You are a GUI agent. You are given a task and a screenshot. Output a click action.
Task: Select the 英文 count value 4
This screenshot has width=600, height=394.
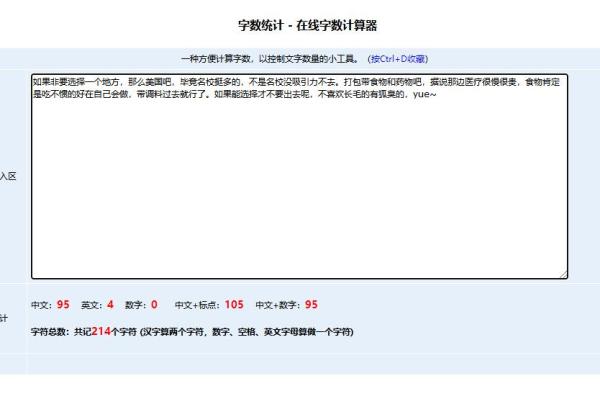coord(110,304)
